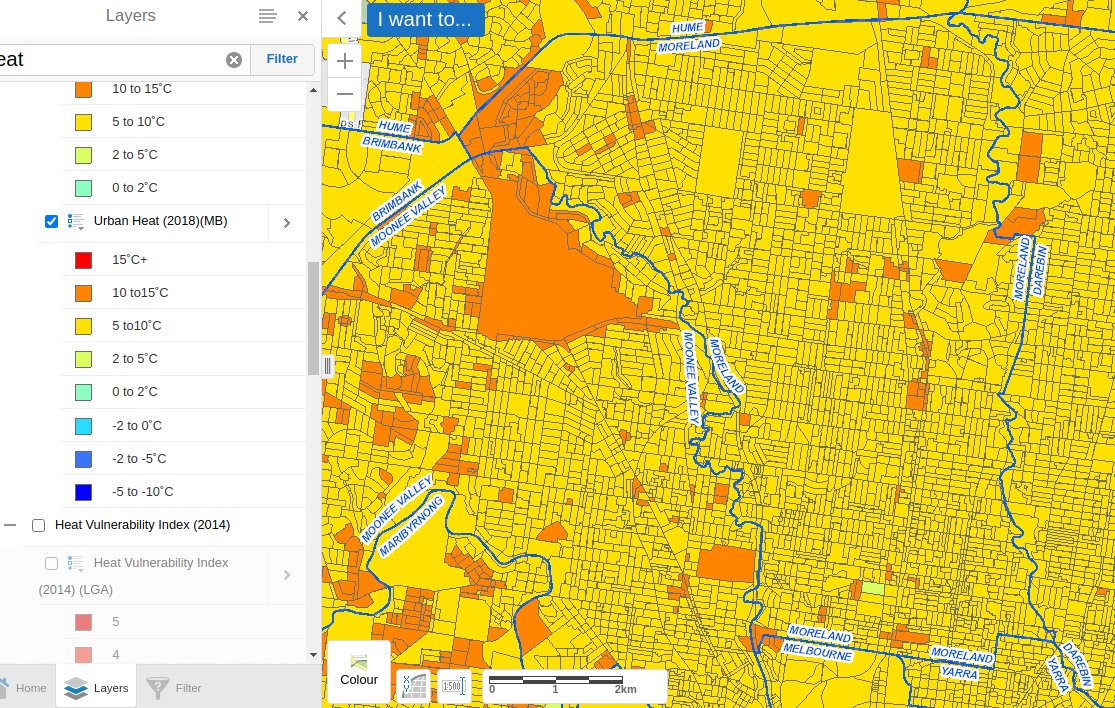Open the Layers panel actions menu
Viewport: 1115px width, 708px height.
267,16
